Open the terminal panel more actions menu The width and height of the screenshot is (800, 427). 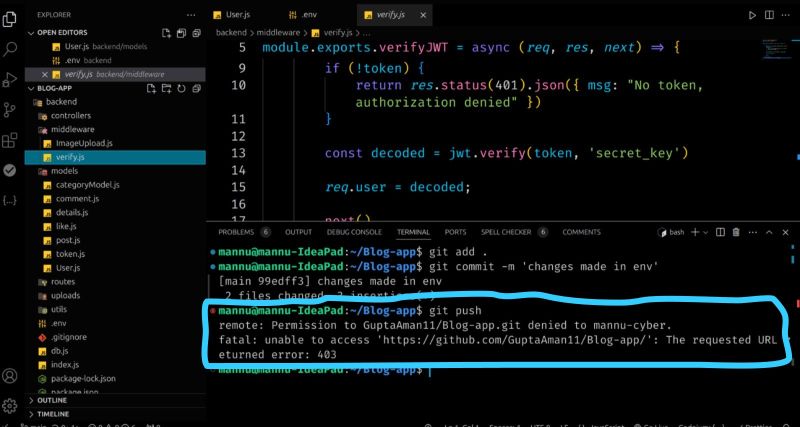[753, 232]
